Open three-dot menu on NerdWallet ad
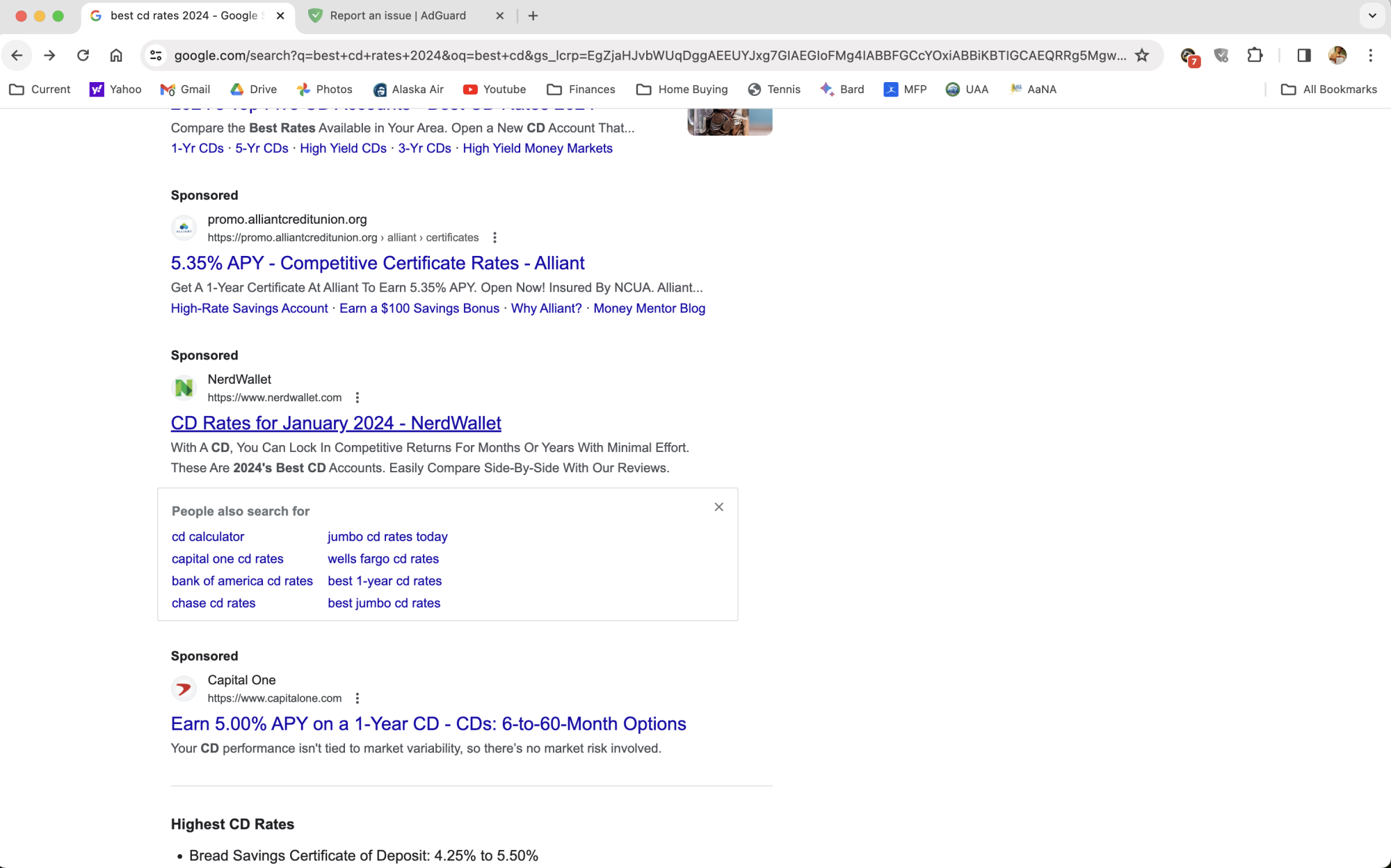The height and width of the screenshot is (868, 1391). (x=357, y=397)
